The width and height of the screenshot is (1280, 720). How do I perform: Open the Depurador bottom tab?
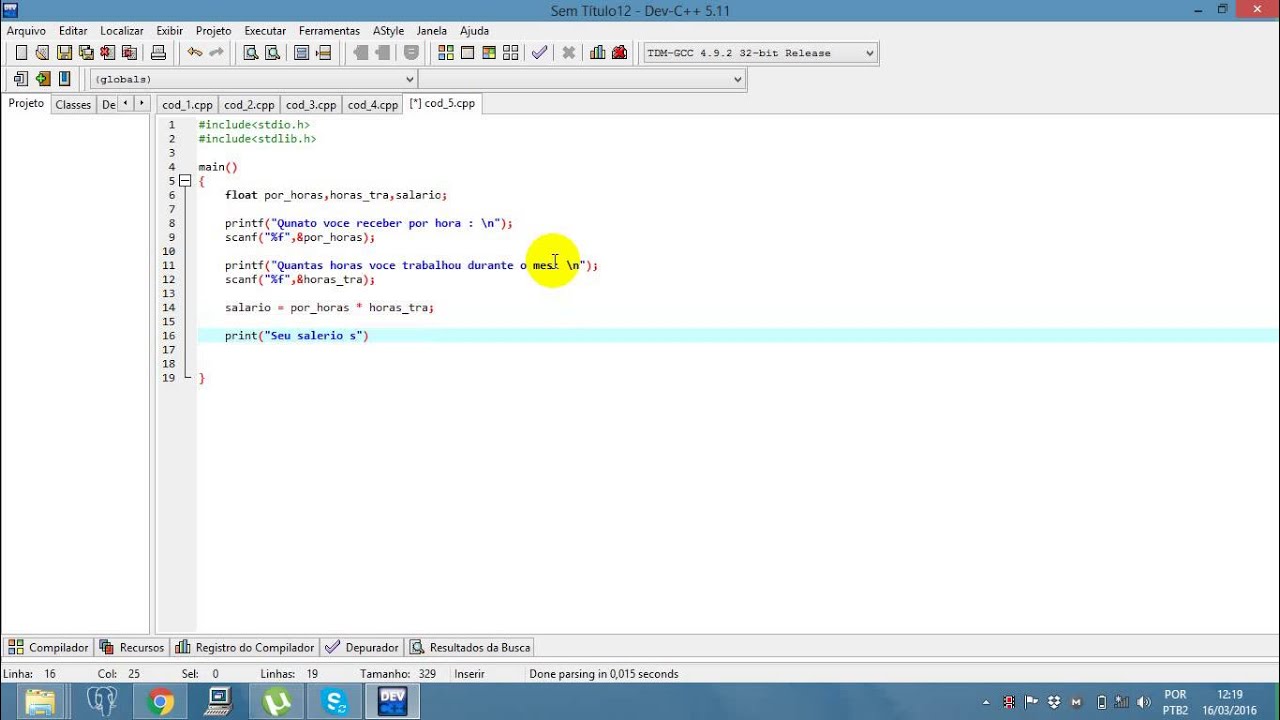pos(362,647)
